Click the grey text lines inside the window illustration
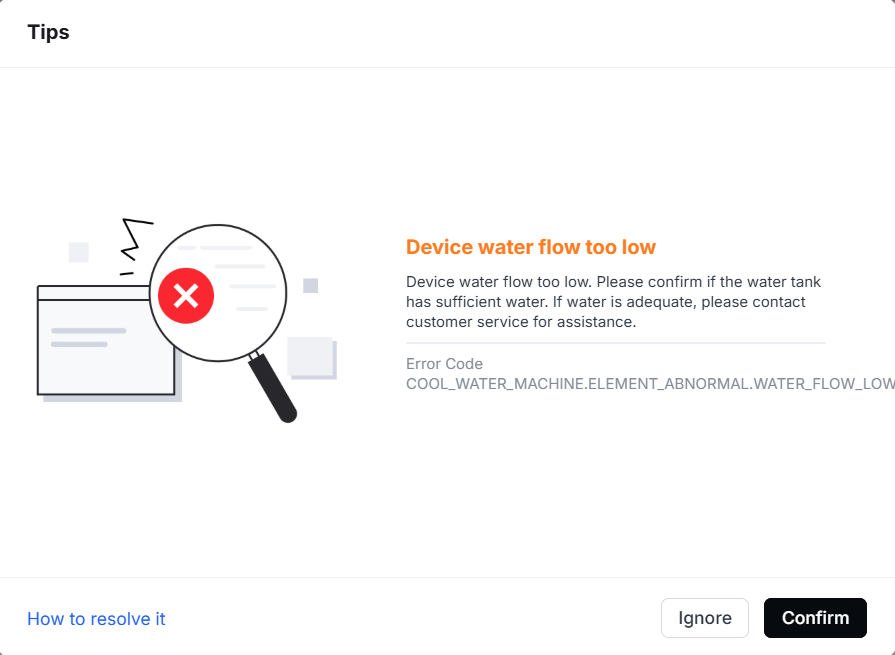Viewport: 895px width, 655px height. (x=88, y=337)
